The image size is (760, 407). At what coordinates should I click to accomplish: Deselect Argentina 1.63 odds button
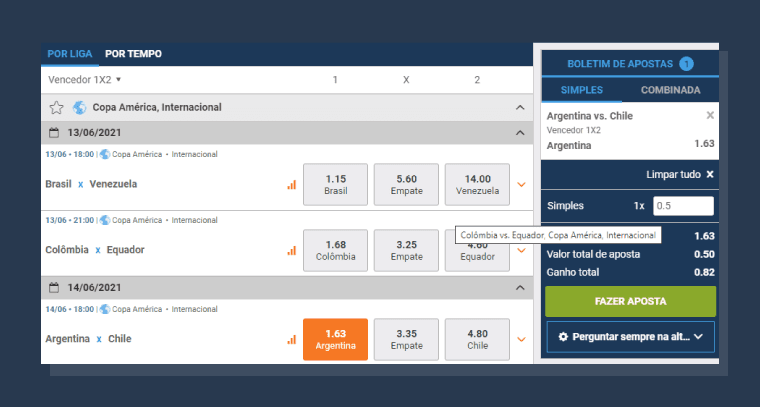[x=335, y=340]
